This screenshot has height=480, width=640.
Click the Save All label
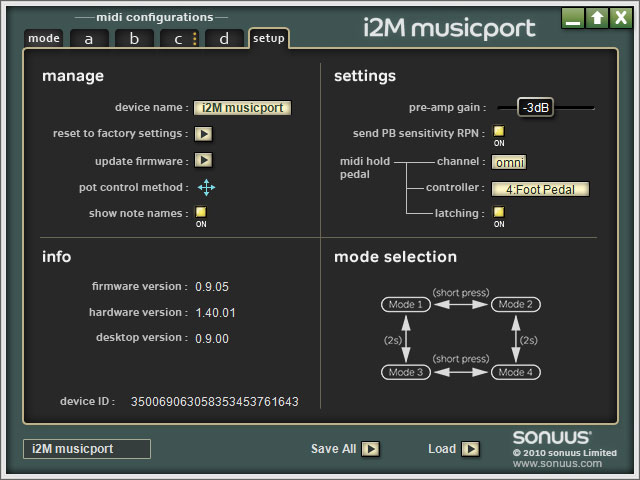click(x=333, y=449)
